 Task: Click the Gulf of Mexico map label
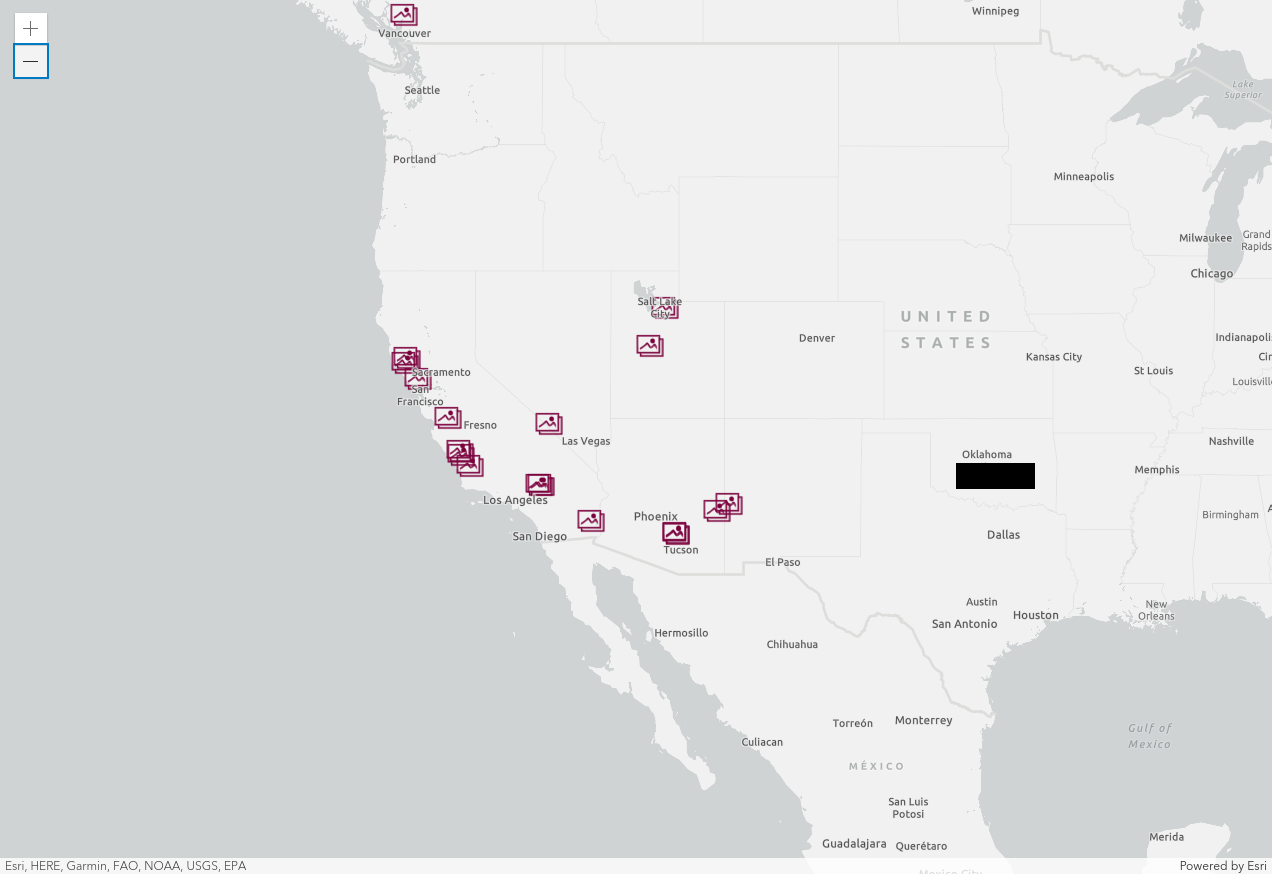coord(1149,736)
